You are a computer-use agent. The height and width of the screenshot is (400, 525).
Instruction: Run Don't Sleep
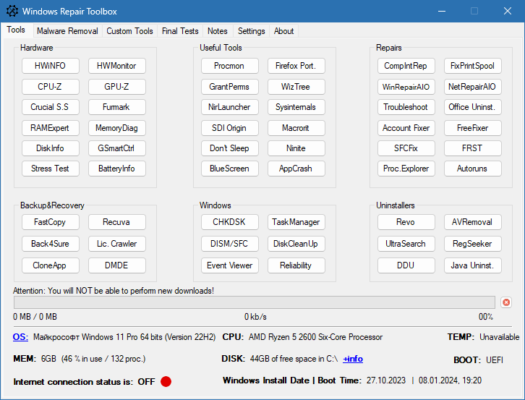(230, 148)
